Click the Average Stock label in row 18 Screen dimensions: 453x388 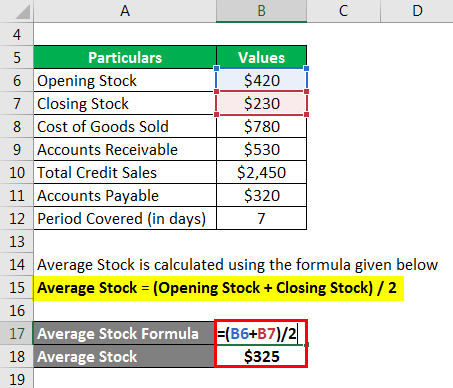click(124, 356)
